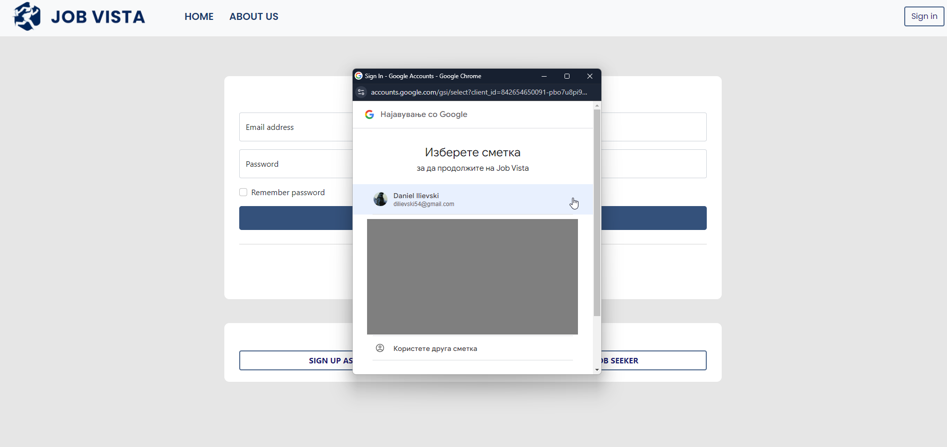The height and width of the screenshot is (447, 947).
Task: Click the Google logo in the popup
Action: click(369, 115)
